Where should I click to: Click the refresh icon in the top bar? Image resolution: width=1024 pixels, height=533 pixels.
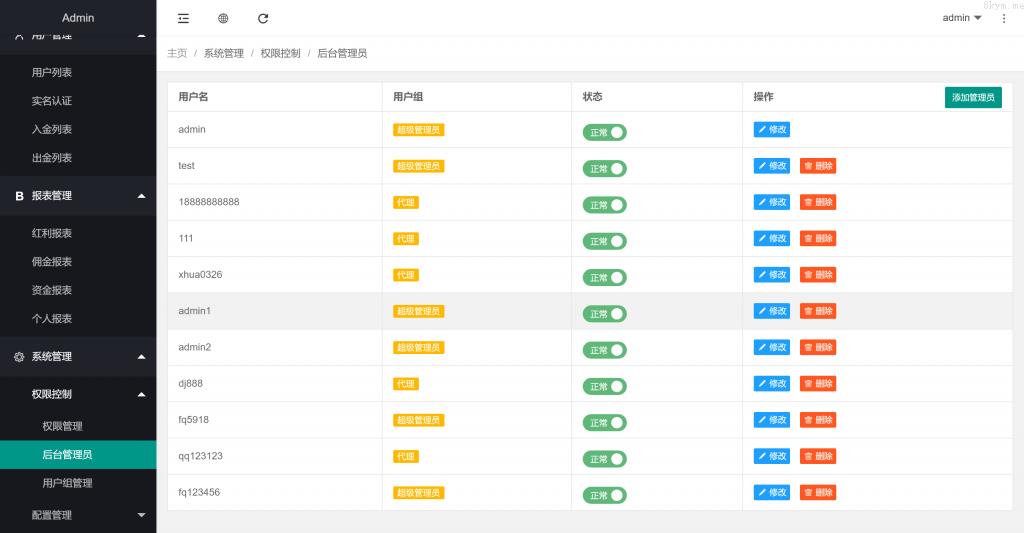coord(263,18)
